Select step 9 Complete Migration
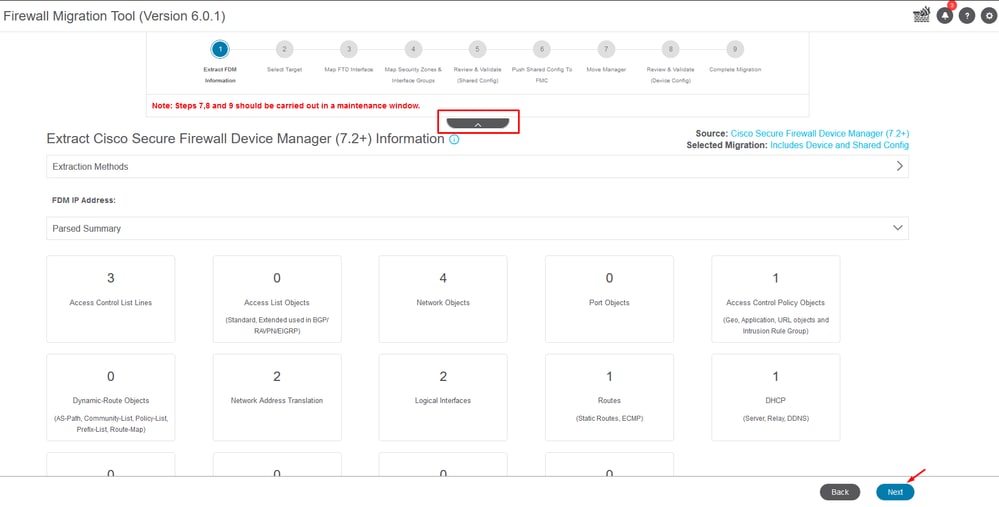999x507 pixels. tap(735, 49)
